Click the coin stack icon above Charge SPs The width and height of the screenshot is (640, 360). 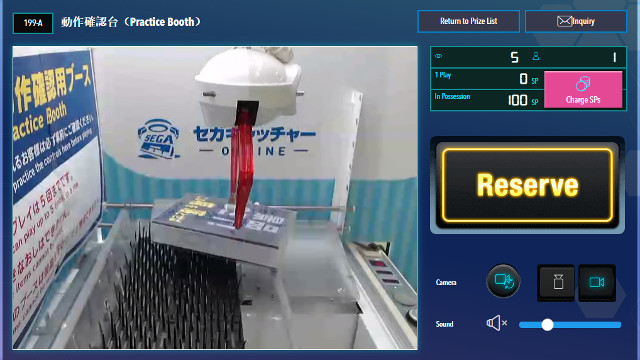coord(583,84)
